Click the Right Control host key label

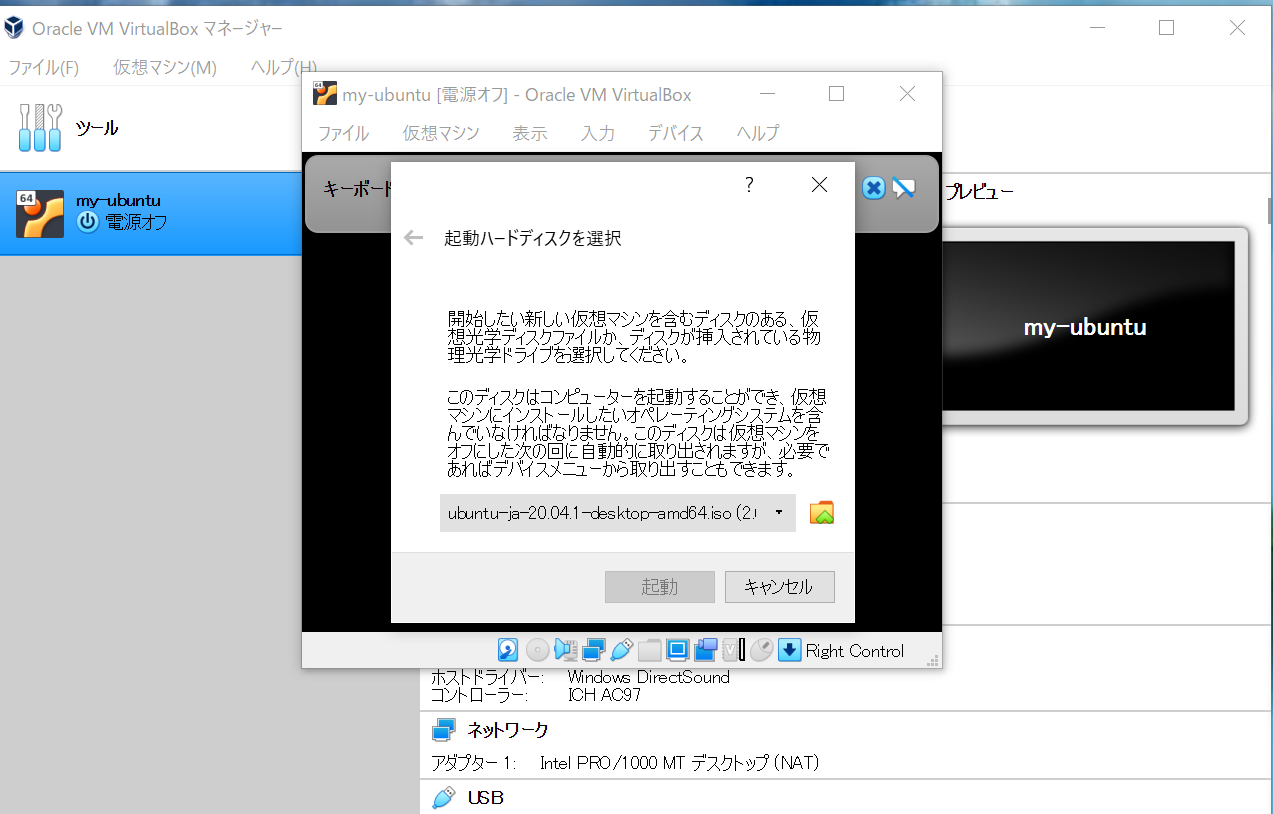pos(855,651)
